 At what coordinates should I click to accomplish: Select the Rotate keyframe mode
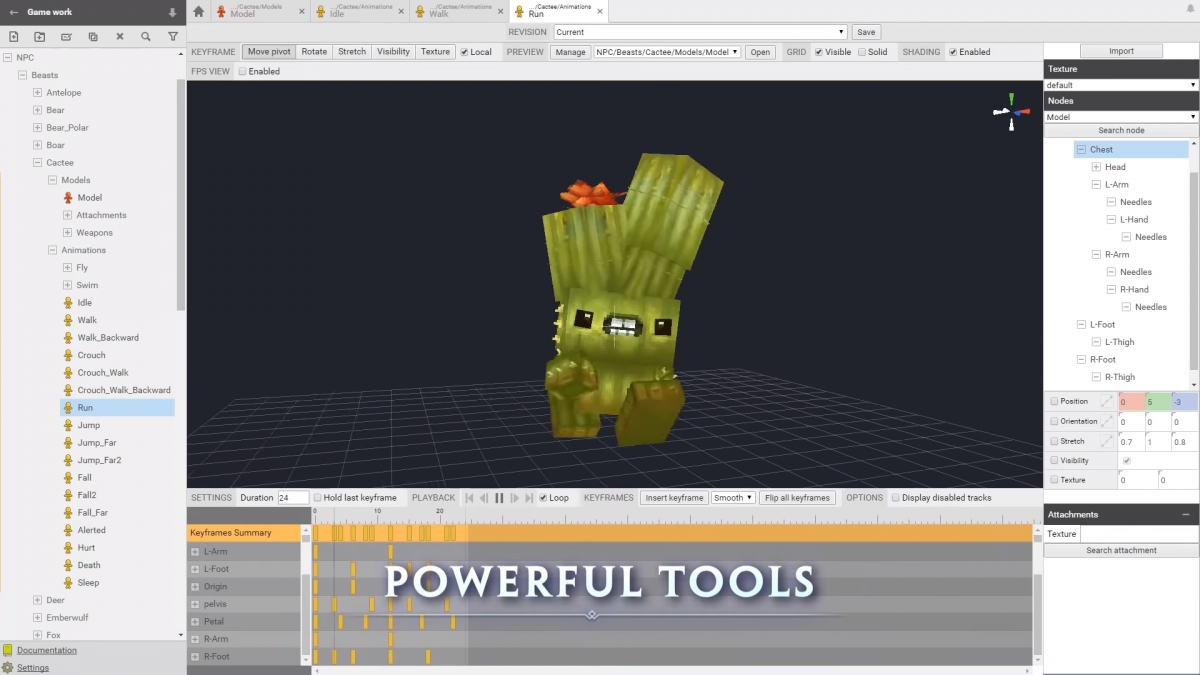click(x=314, y=52)
